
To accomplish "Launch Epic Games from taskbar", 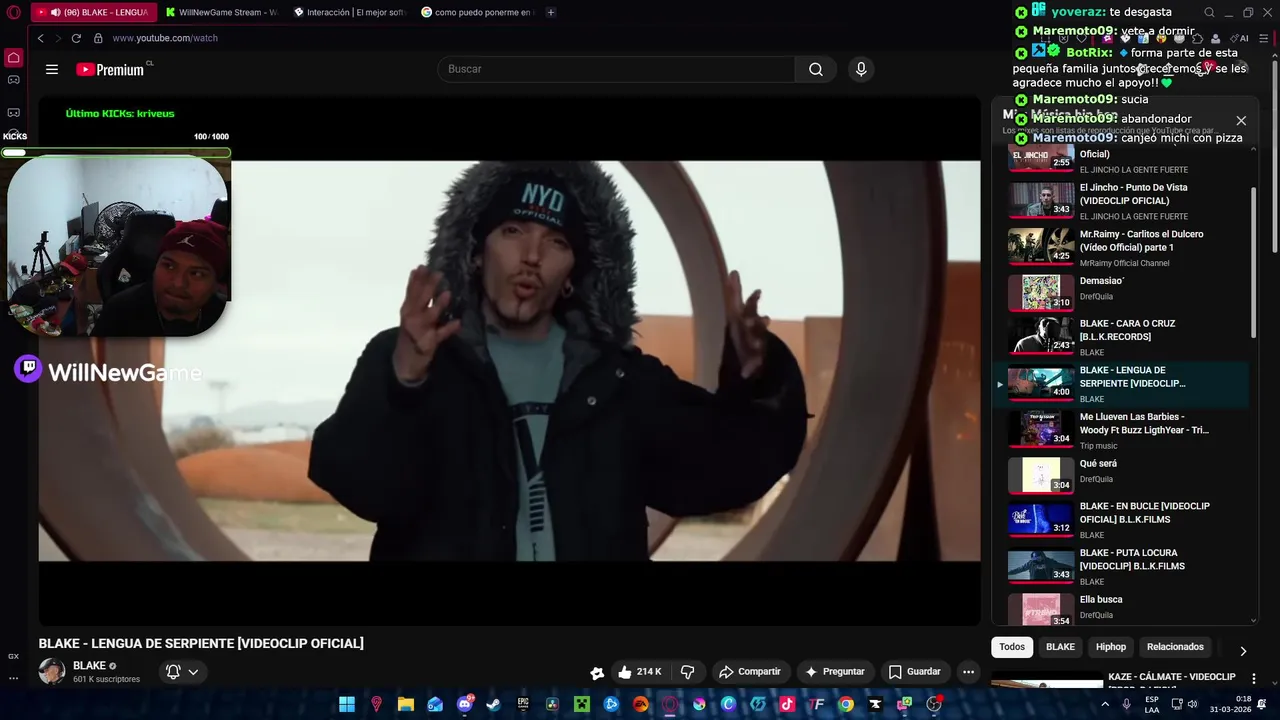I will (x=523, y=704).
